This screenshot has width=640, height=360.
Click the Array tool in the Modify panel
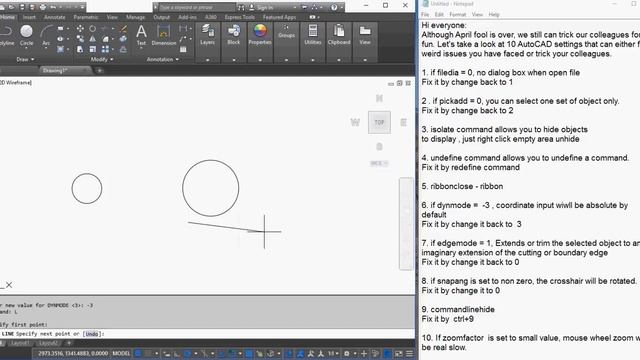coord(105,49)
